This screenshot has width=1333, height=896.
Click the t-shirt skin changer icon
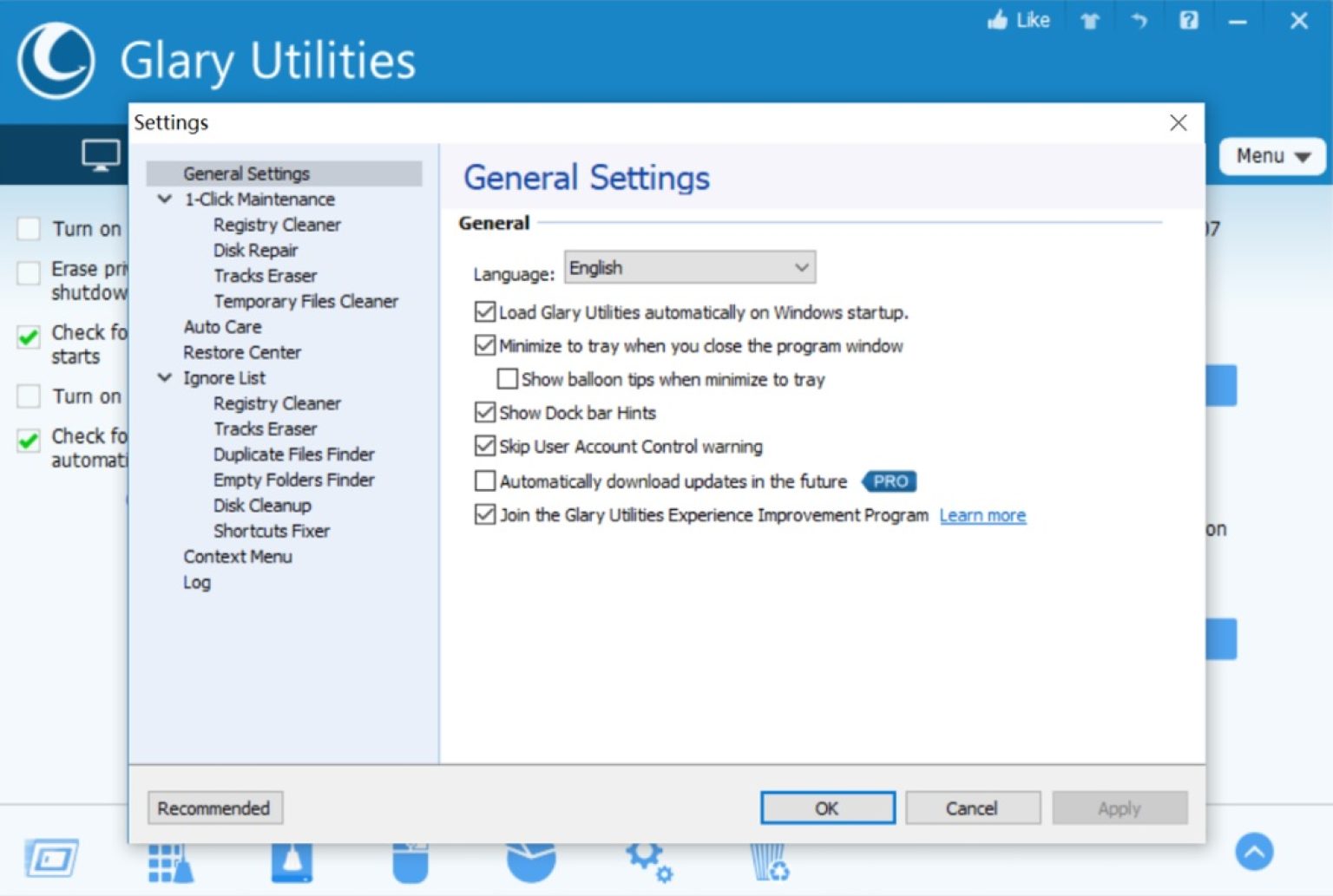(1089, 19)
